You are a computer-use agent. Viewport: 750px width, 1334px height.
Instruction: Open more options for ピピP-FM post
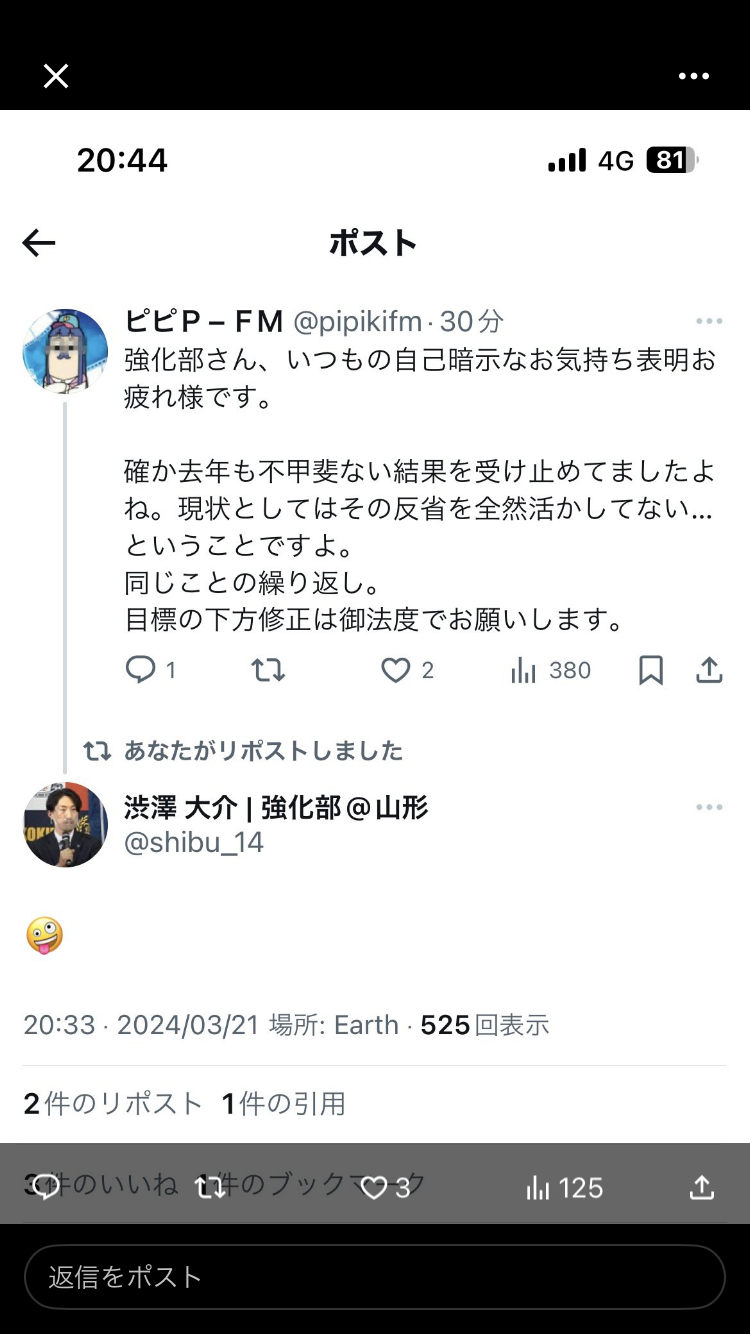tap(709, 321)
